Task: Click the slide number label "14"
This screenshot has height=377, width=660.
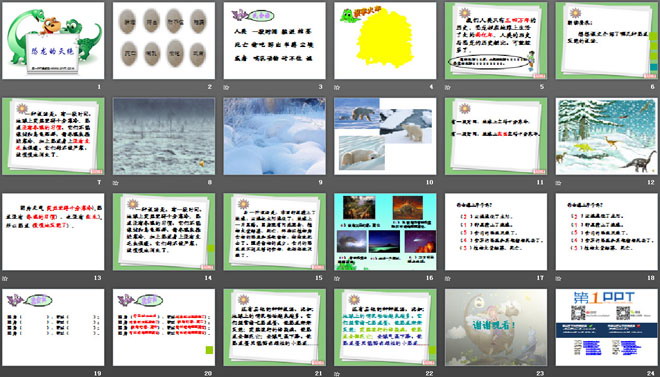Action: (208, 278)
